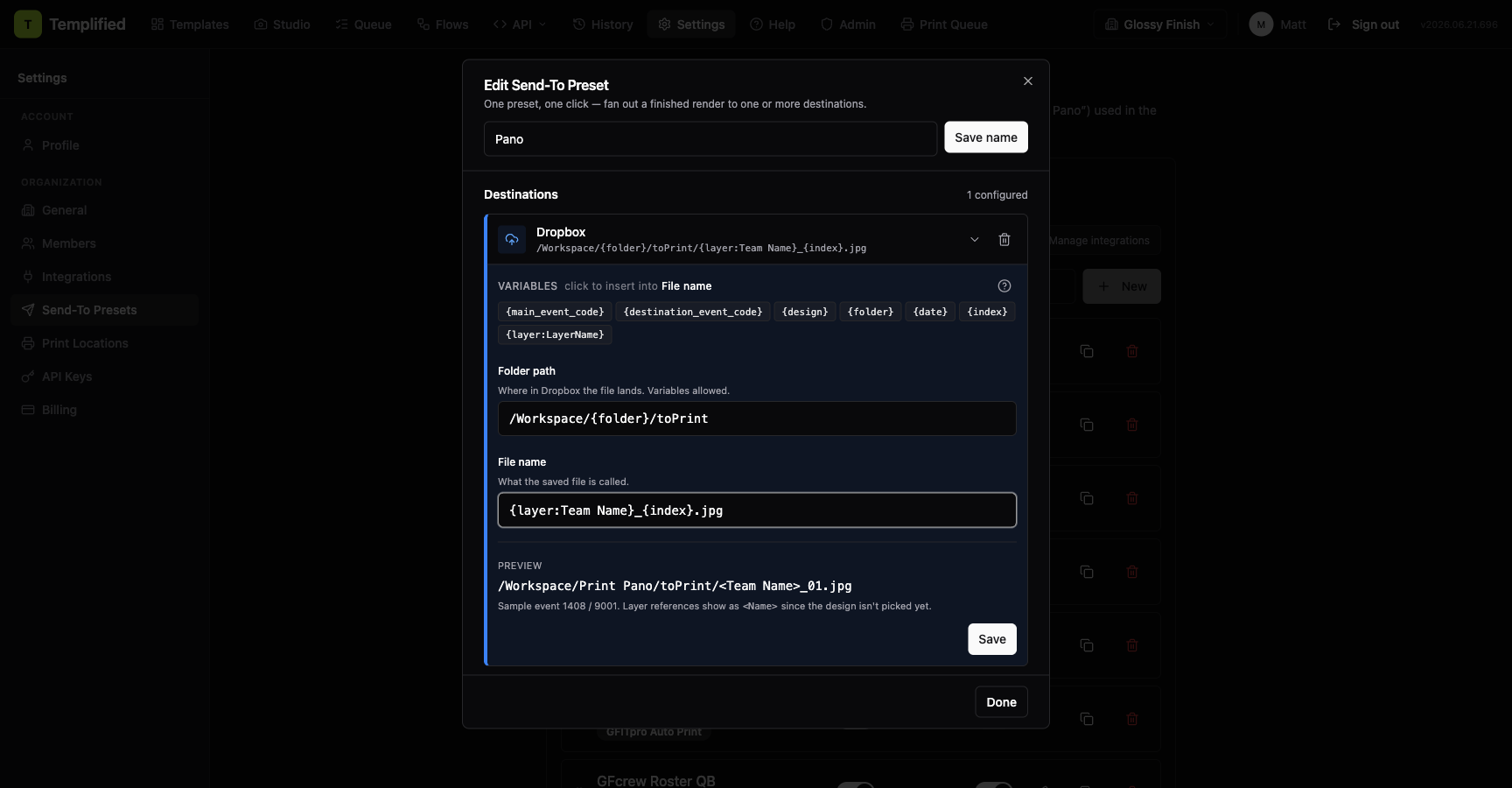Collapse the Dropbox destination chevron
The height and width of the screenshot is (788, 1512).
pos(975,240)
